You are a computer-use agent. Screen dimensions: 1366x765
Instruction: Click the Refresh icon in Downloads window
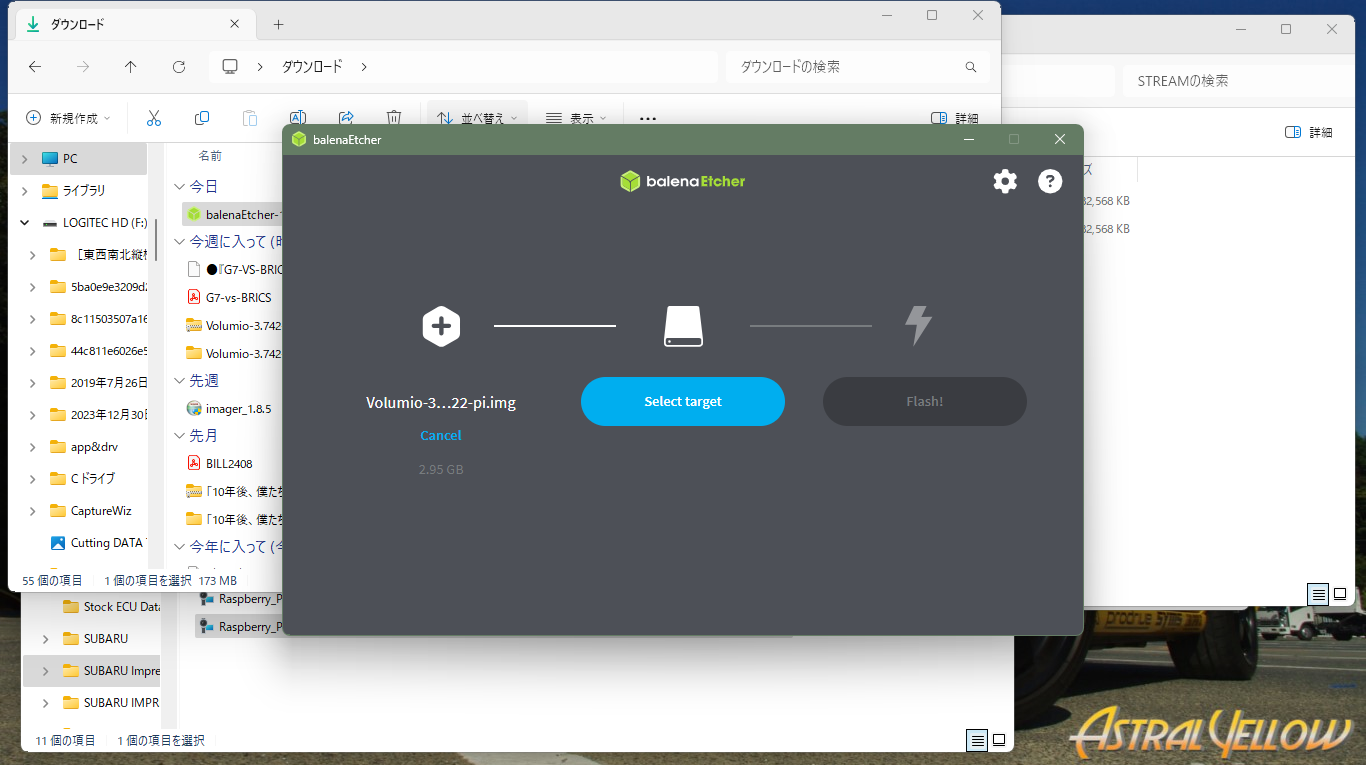(x=179, y=67)
